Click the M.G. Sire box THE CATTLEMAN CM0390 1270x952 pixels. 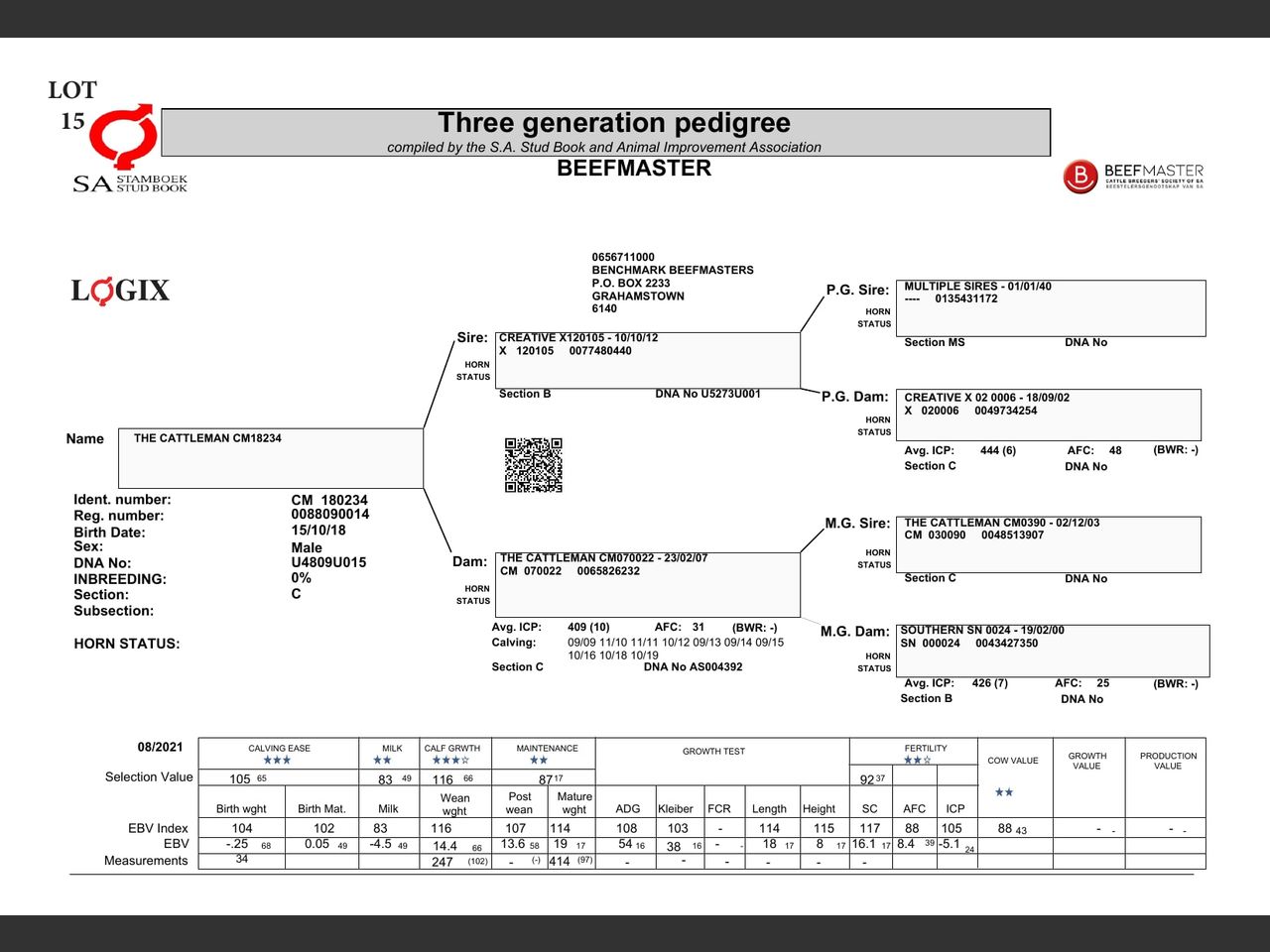1048,543
